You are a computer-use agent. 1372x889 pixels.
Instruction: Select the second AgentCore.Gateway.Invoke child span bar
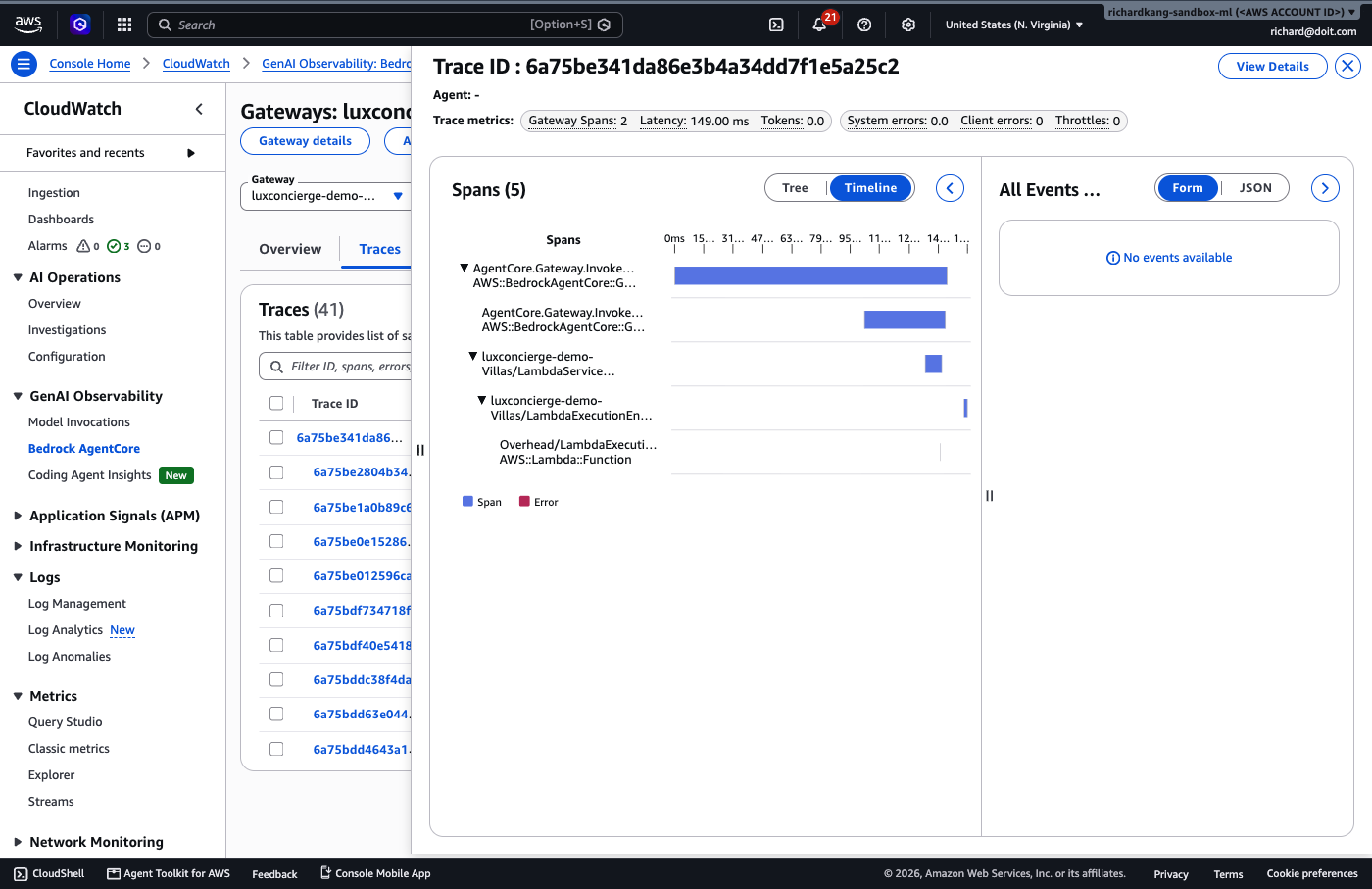pos(905,320)
